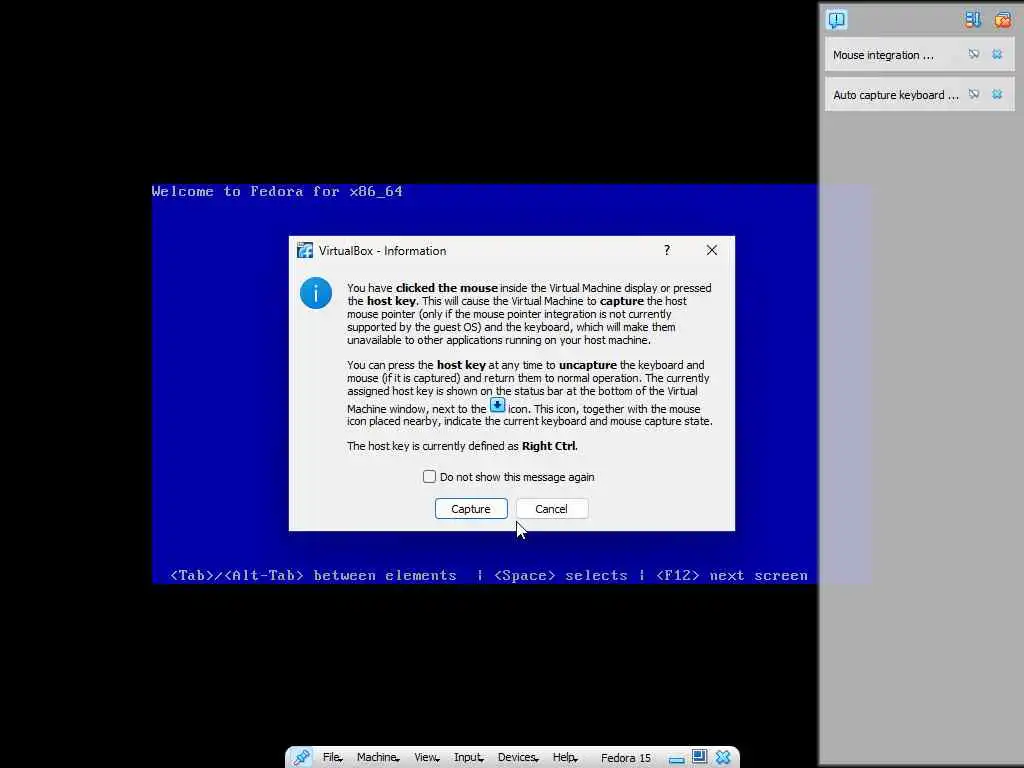Image resolution: width=1024 pixels, height=768 pixels.
Task: Open the Devices menu in mini toolbar
Action: (x=517, y=758)
